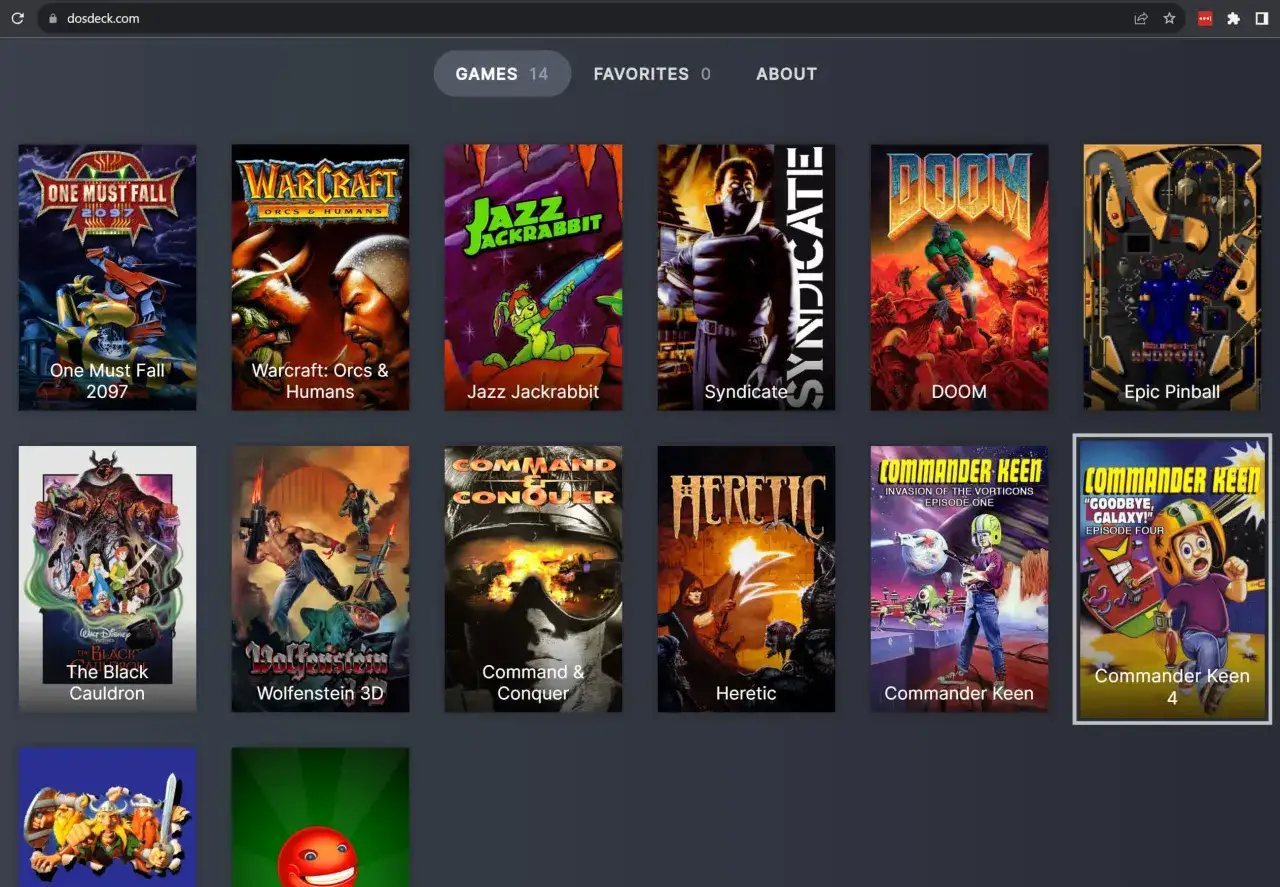This screenshot has height=887, width=1280.
Task: Click the share page icon in address bar
Action: 1141,18
